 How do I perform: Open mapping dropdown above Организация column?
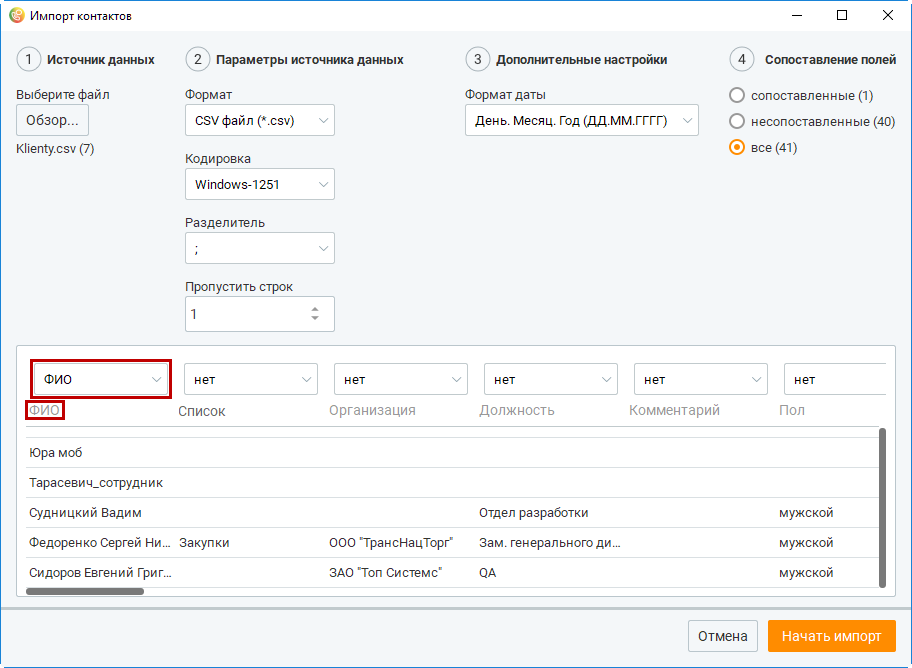(401, 379)
